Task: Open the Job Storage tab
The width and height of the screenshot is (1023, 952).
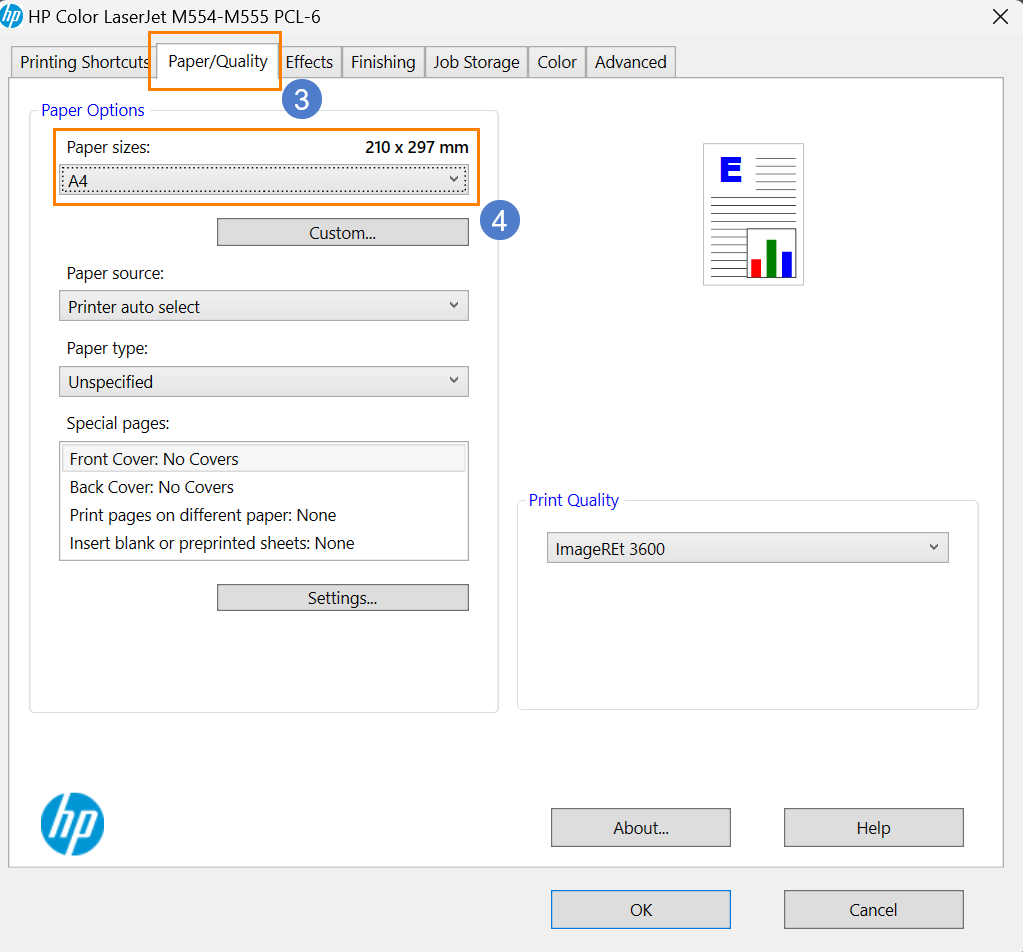Action: pos(476,62)
